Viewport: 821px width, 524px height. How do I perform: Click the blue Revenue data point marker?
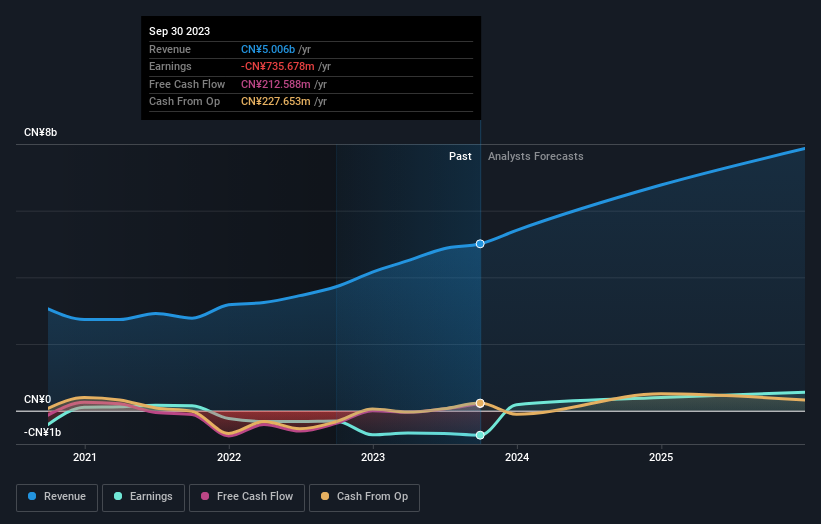pyautogui.click(x=480, y=244)
